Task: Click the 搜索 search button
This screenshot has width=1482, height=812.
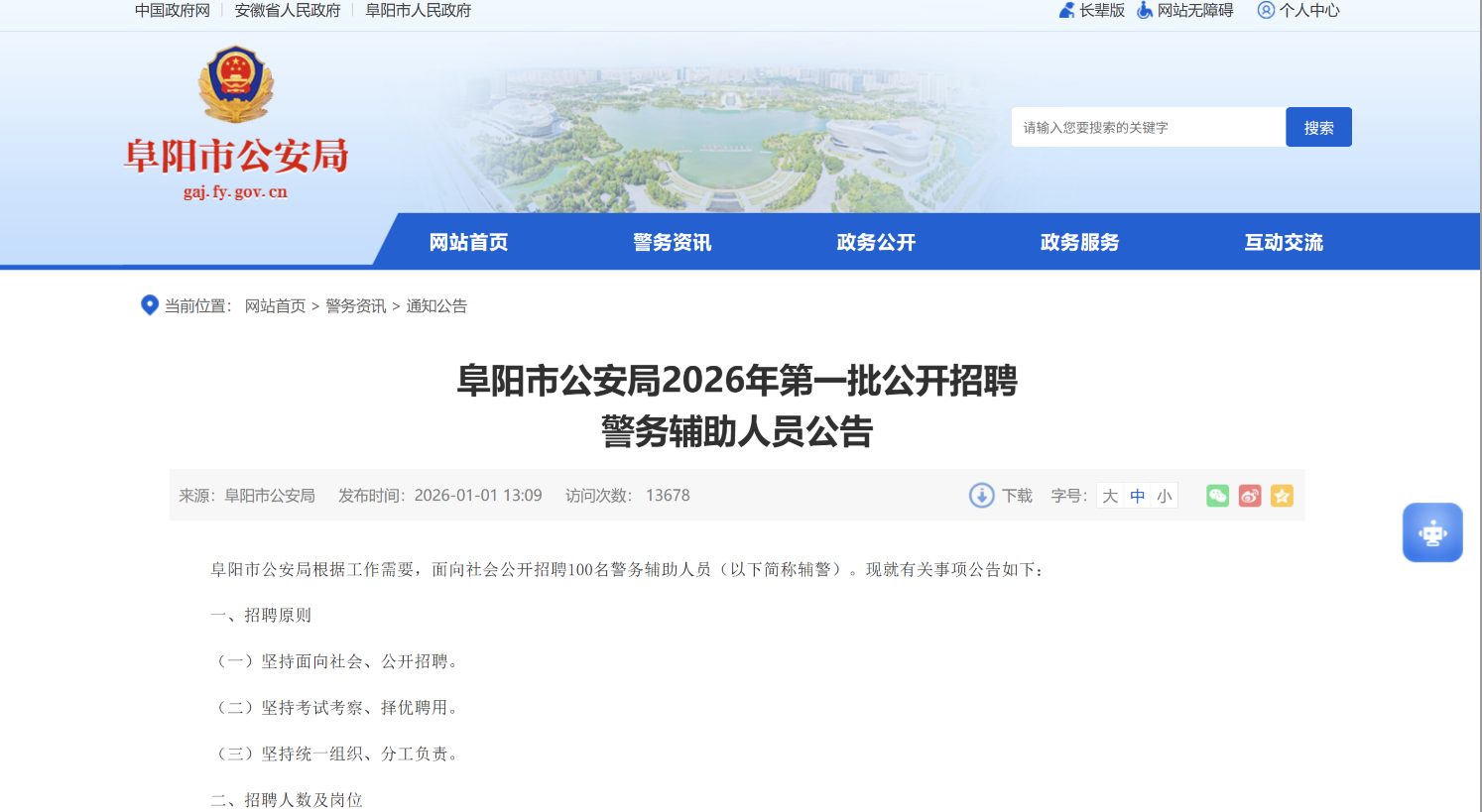Action: [1318, 126]
